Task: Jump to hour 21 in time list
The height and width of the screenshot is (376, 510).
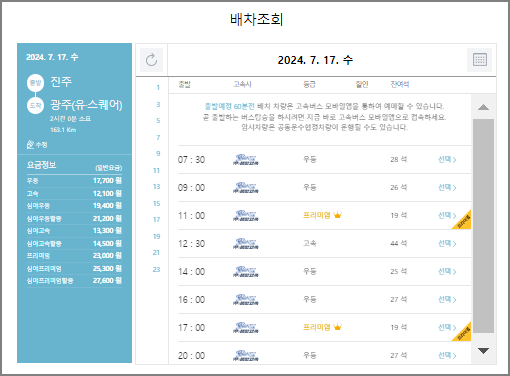Action: coord(156,253)
